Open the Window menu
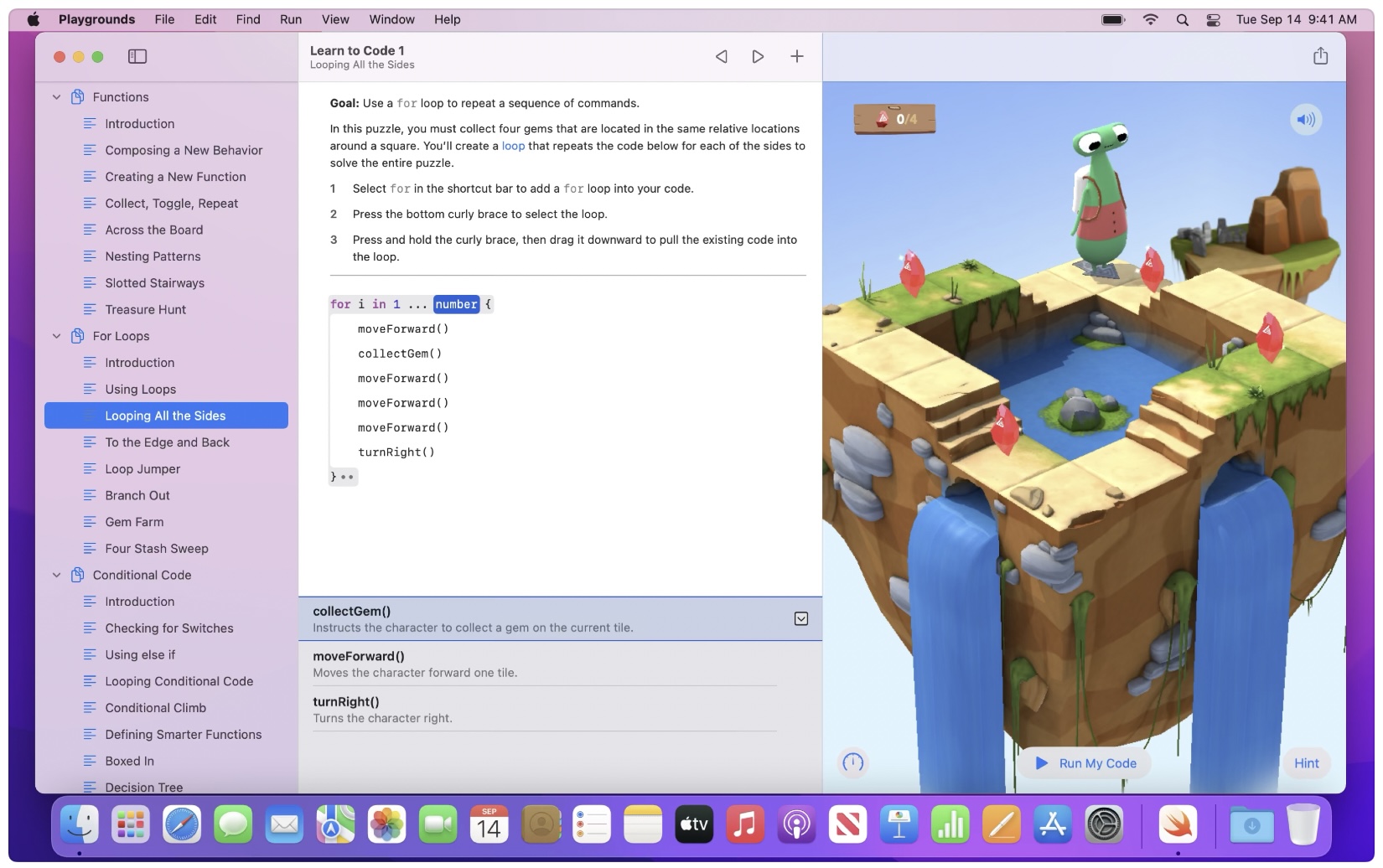The image size is (1383, 868). (x=392, y=19)
